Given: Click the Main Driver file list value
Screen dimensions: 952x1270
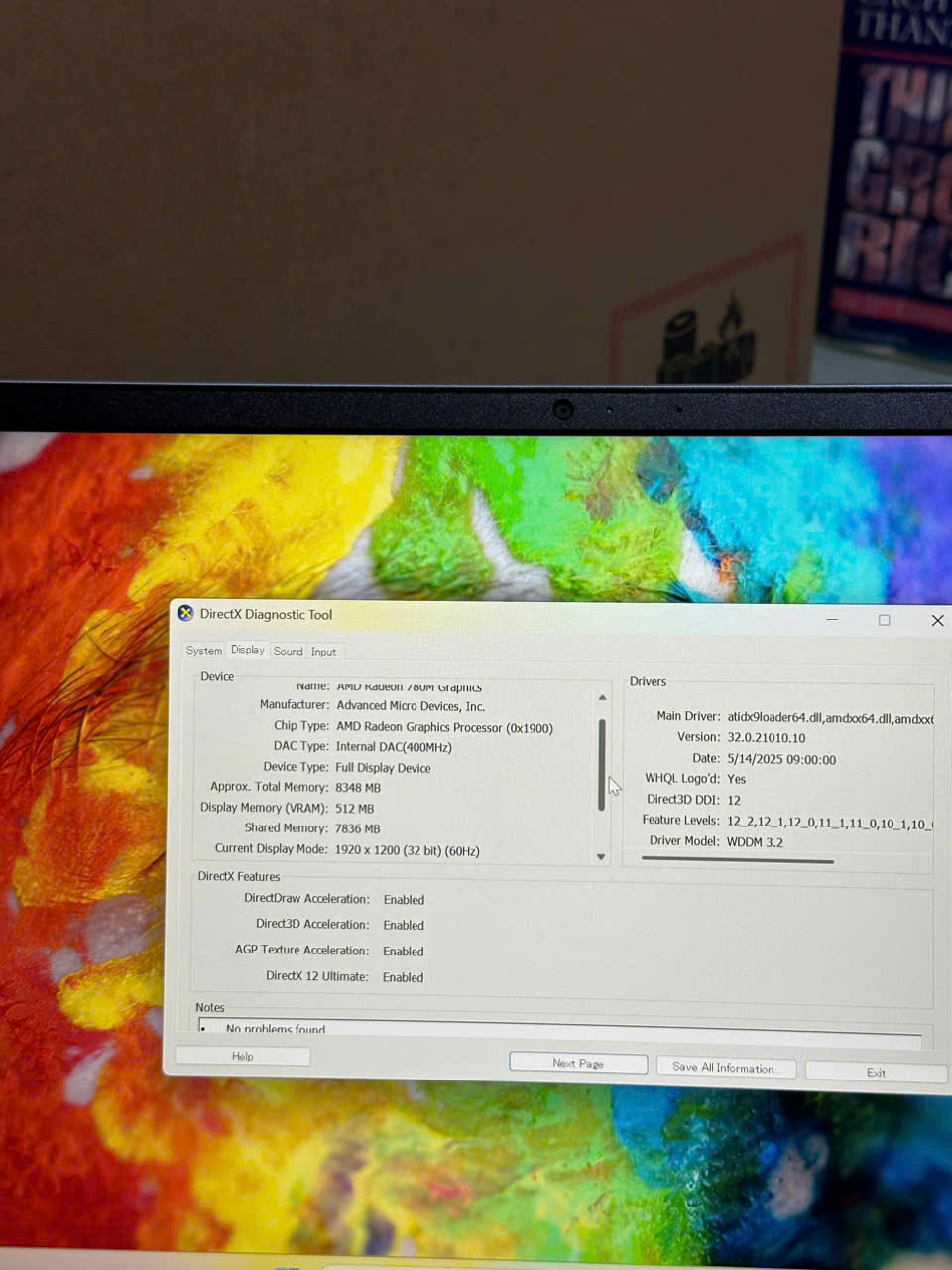Looking at the screenshot, I should (x=829, y=718).
